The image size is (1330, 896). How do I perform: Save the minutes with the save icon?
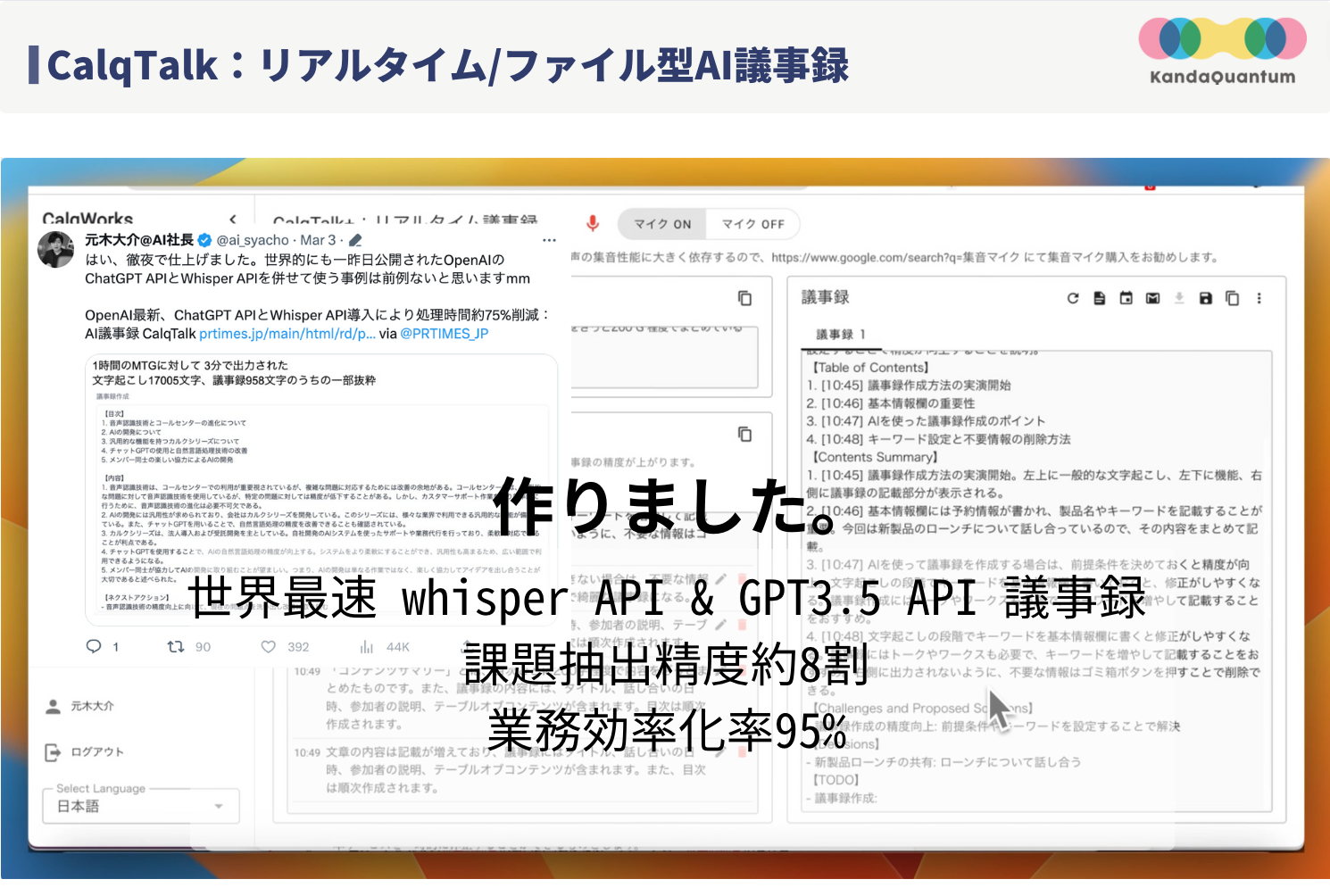pos(1205,298)
